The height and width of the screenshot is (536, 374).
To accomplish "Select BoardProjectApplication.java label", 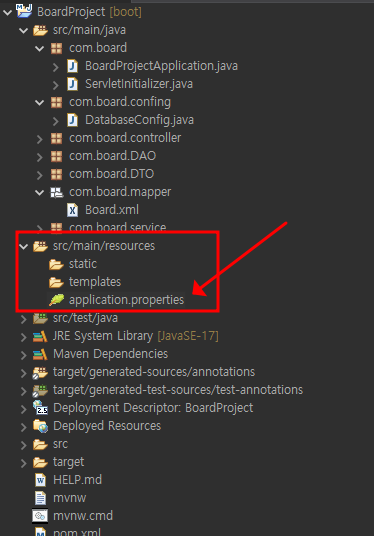I will [x=161, y=66].
